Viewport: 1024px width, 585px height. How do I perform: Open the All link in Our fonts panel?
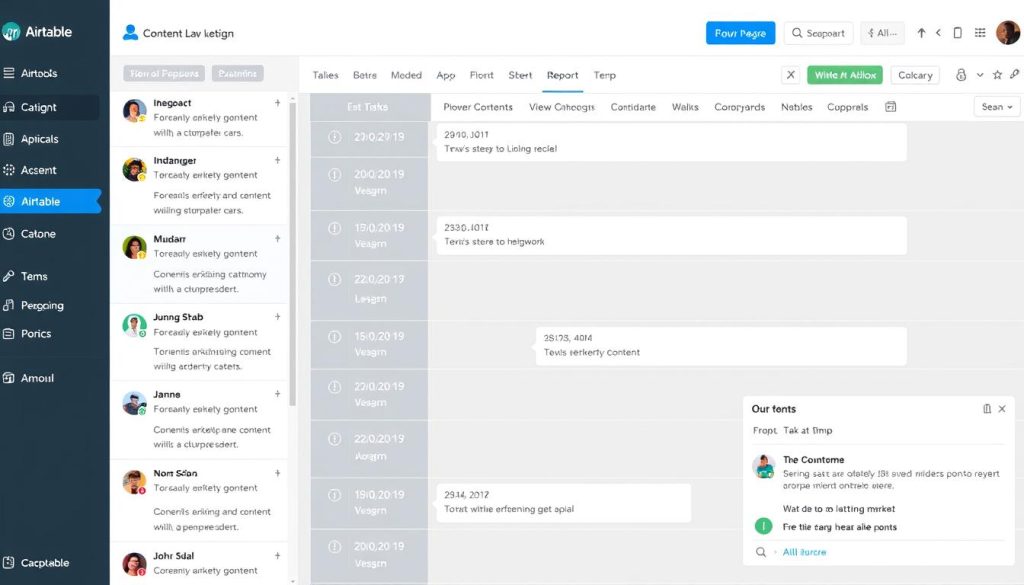804,552
